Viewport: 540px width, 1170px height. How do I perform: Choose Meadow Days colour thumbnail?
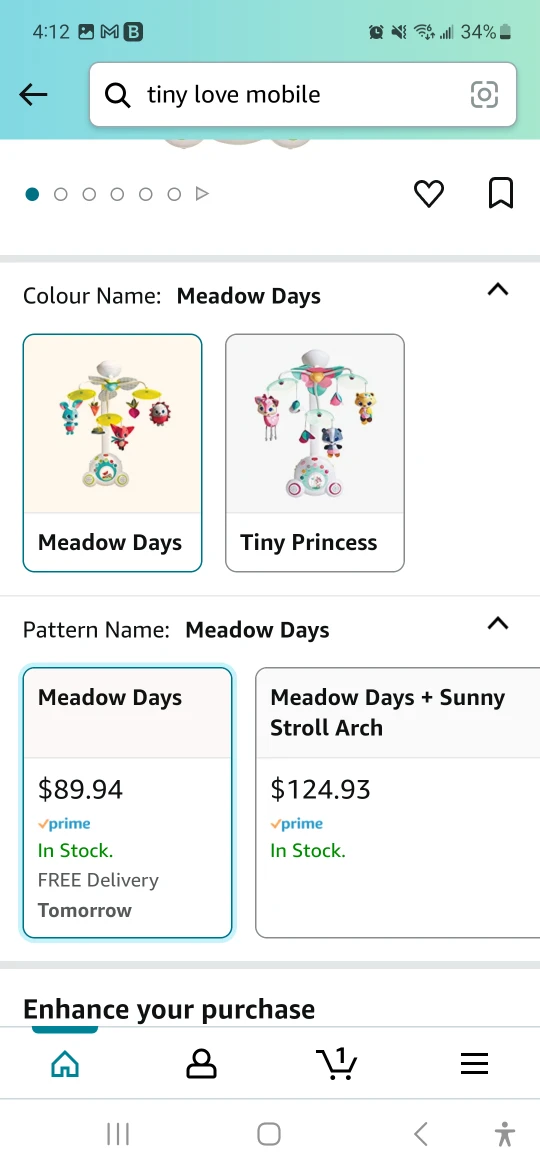(113, 453)
